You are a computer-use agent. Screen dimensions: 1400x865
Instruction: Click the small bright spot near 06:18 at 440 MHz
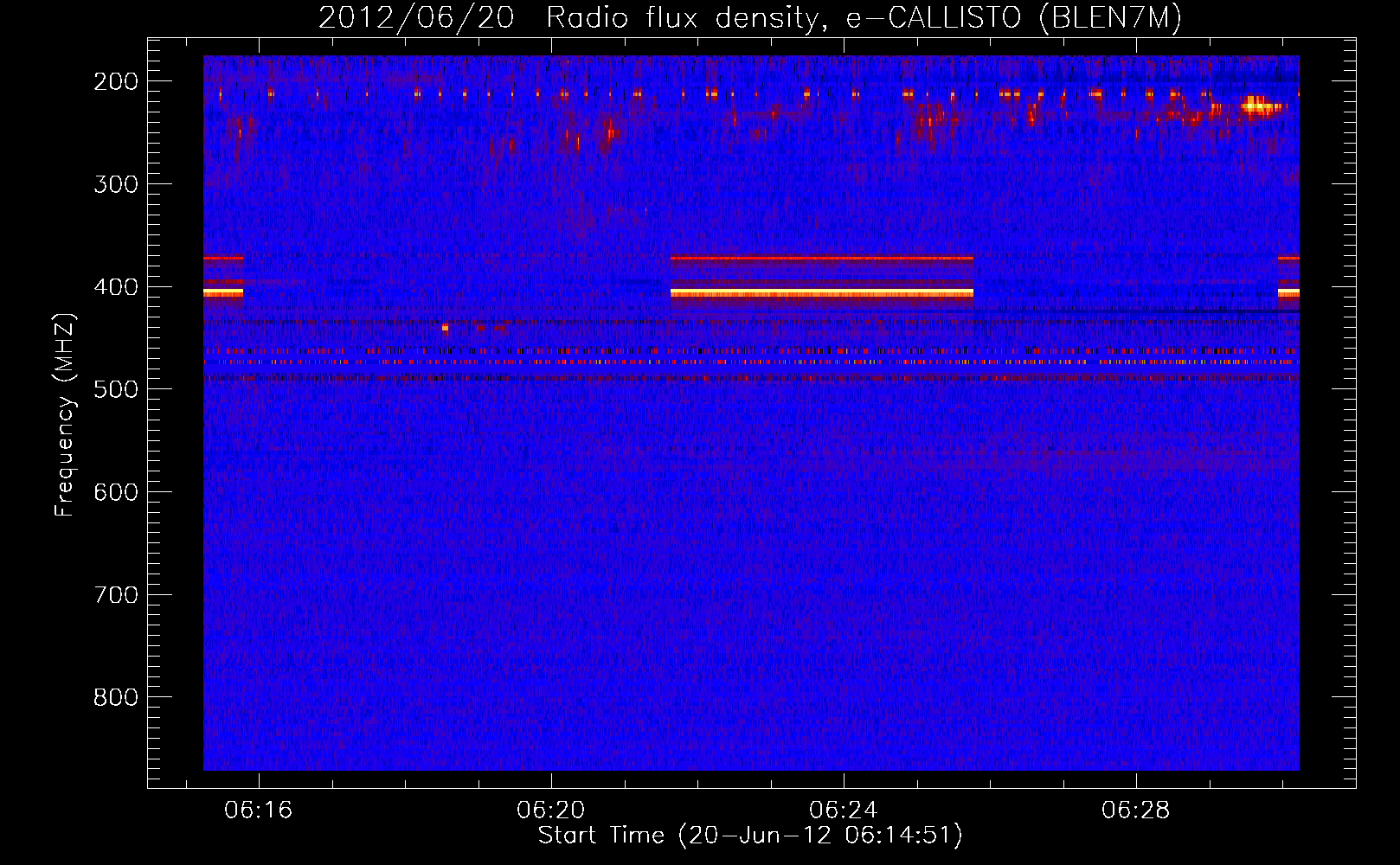point(445,328)
